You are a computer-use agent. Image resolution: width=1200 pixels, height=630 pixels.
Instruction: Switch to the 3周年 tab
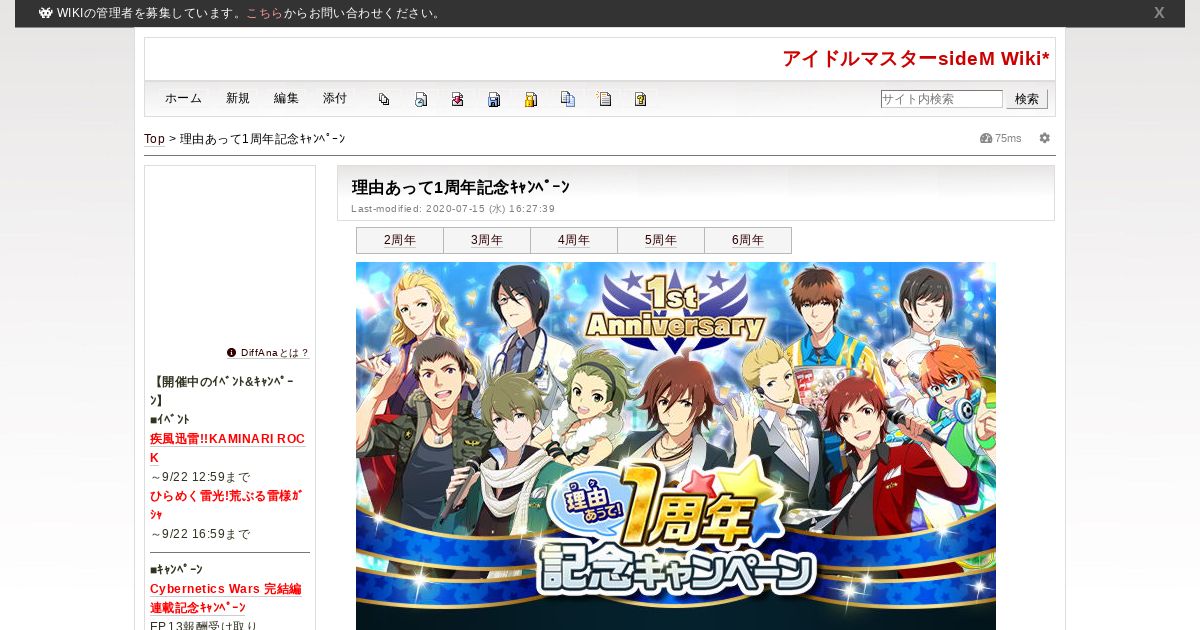pos(487,240)
